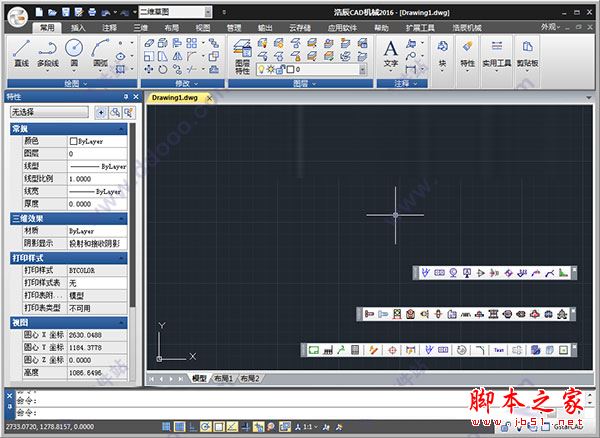
Task: Open the annotation scale 1:1 dropdown
Action: [x=310, y=427]
